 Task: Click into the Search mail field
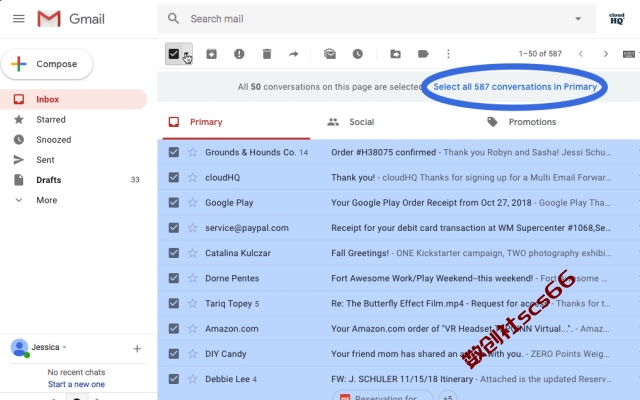pyautogui.click(x=376, y=19)
